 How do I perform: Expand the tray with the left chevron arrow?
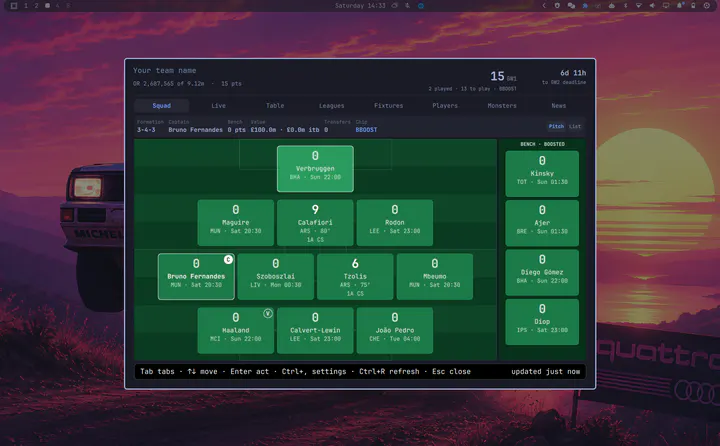pos(544,6)
